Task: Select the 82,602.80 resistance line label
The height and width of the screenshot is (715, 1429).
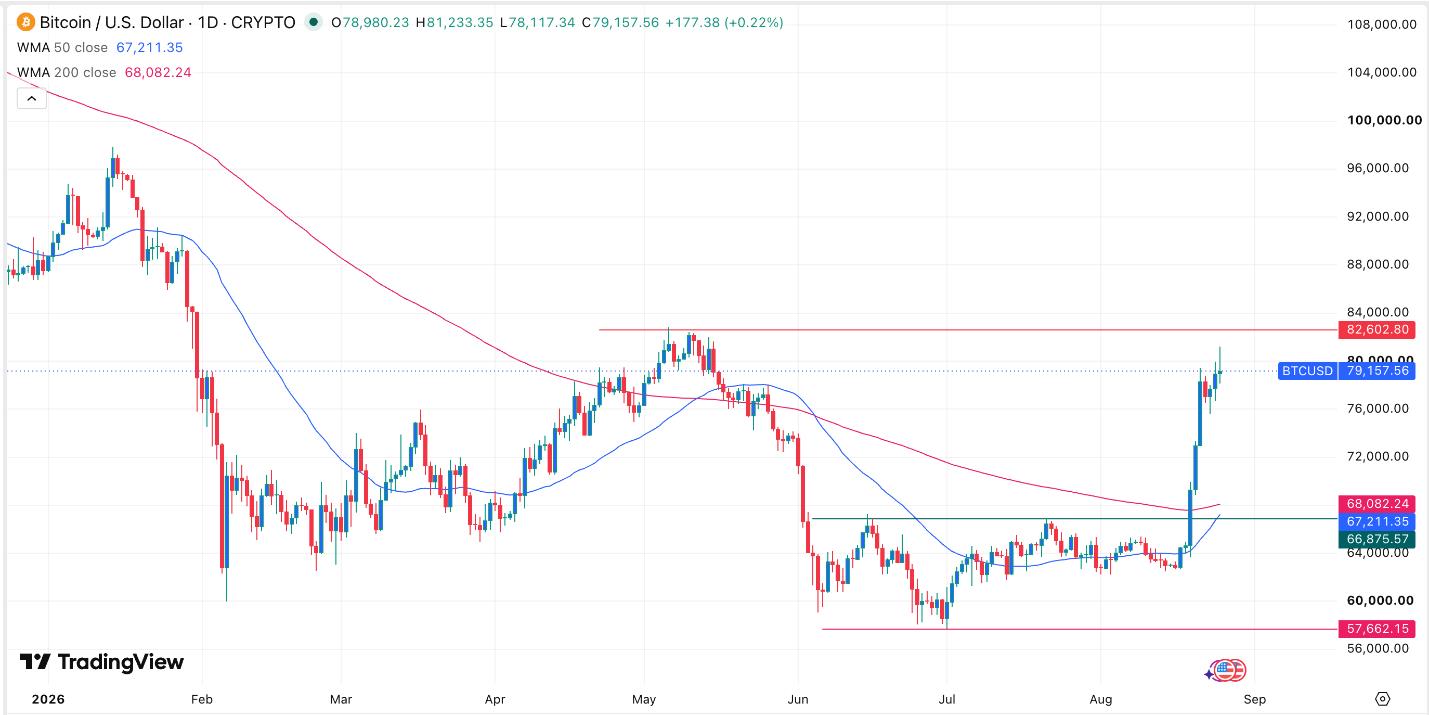Action: click(1378, 329)
